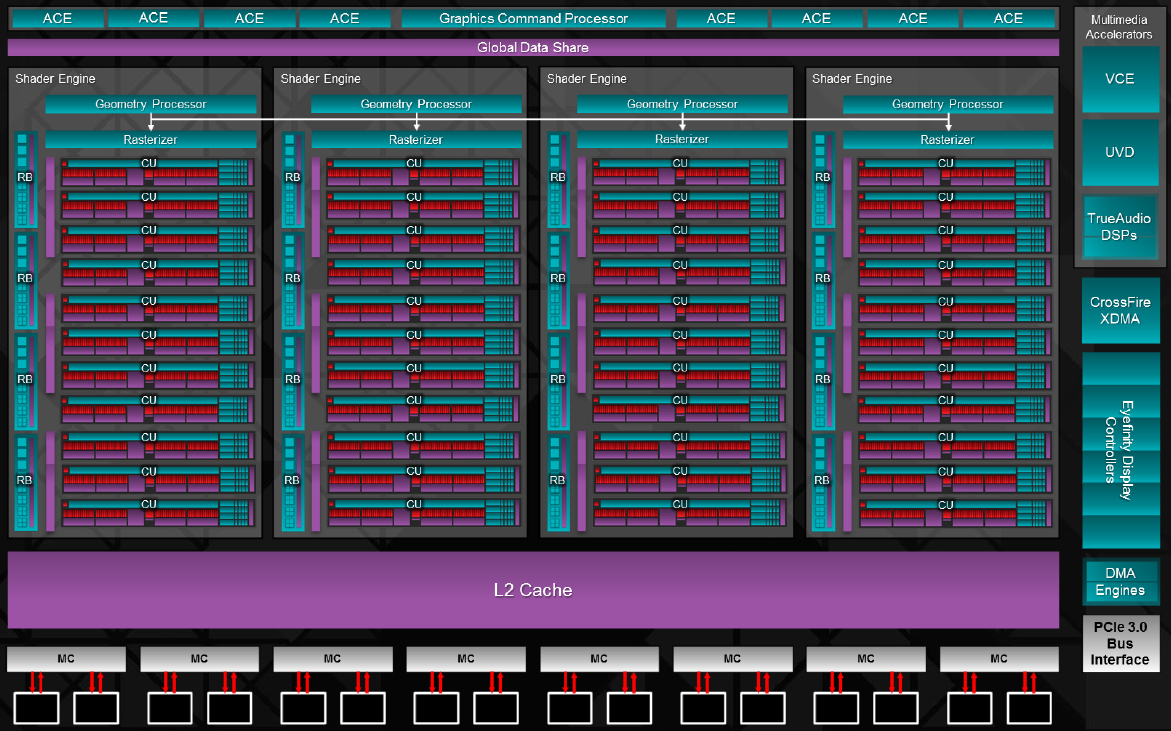Select the rightmost ACE block
Viewport: 1171px width, 731px height.
click(x=1008, y=19)
